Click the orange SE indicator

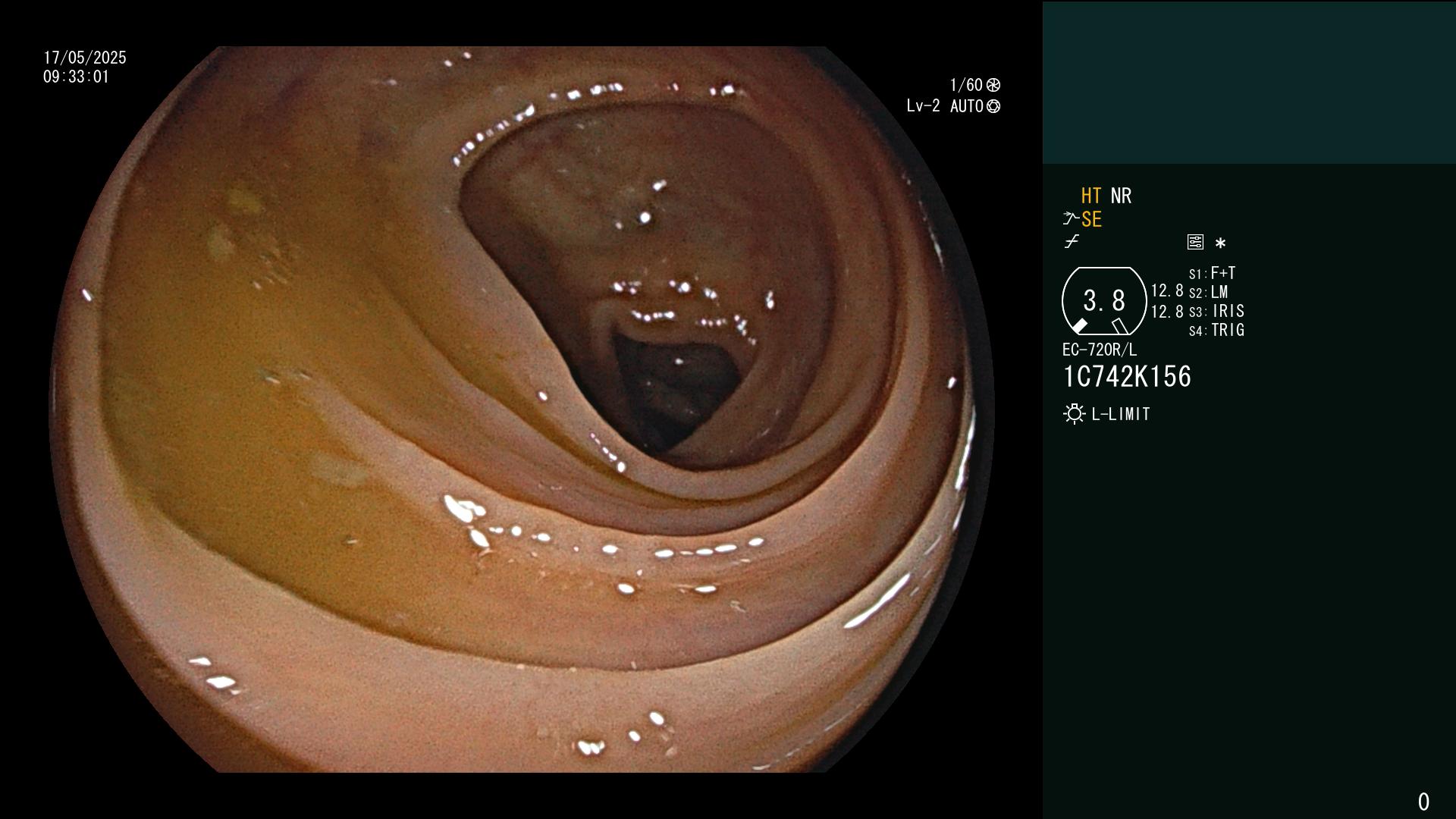(1091, 219)
